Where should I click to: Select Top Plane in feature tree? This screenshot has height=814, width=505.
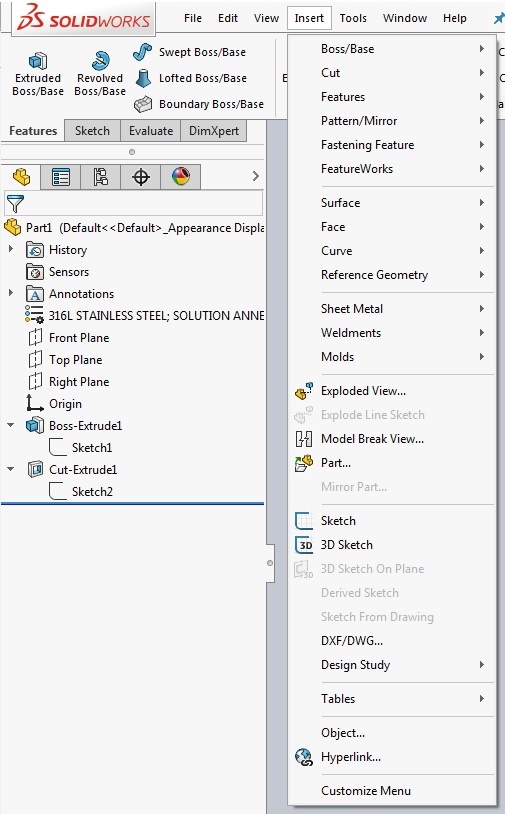click(65, 360)
